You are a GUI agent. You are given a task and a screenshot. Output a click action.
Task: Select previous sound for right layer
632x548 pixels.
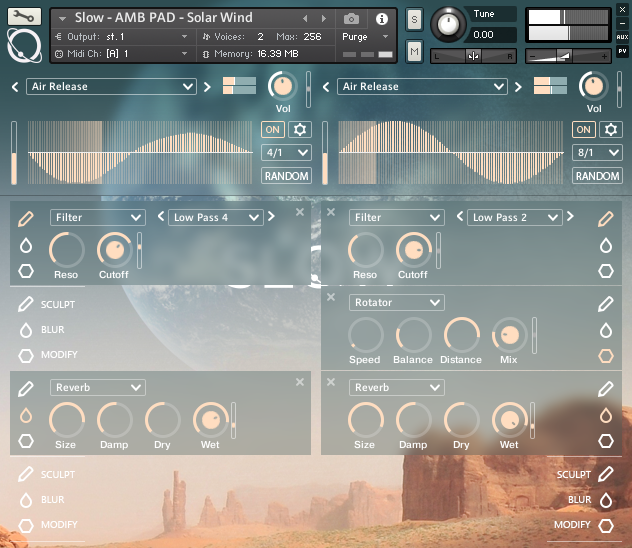326,87
